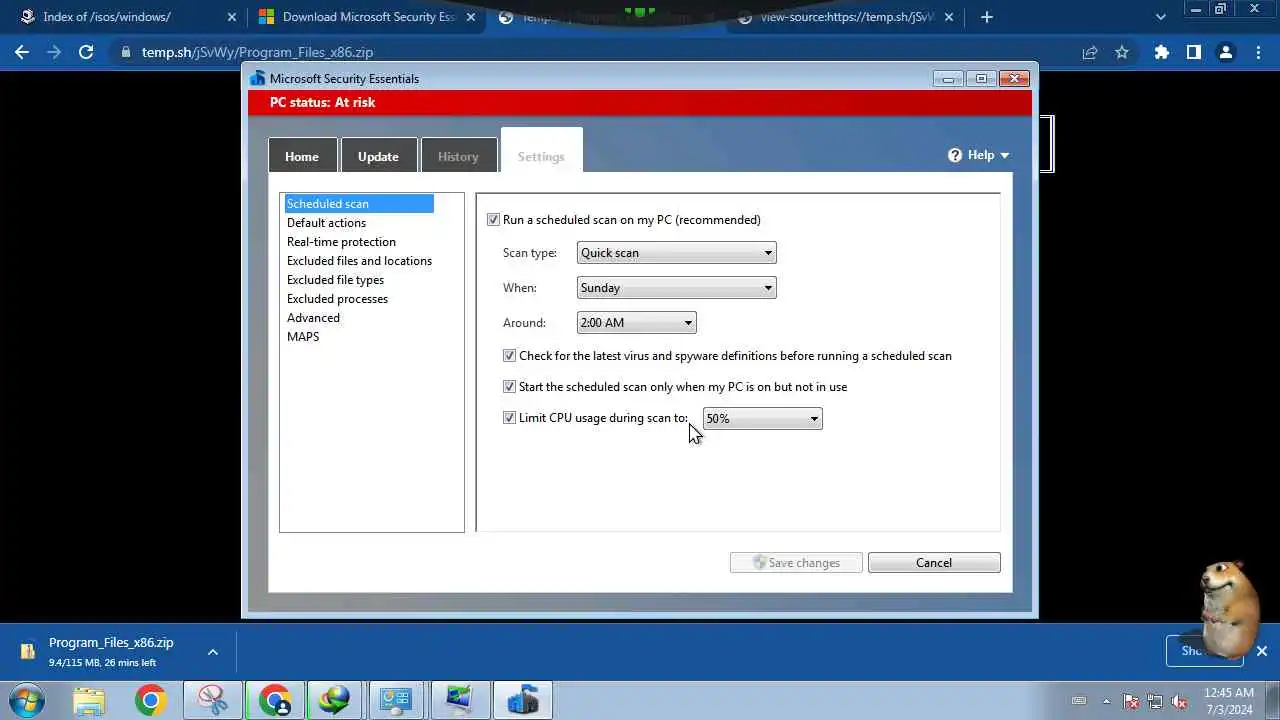The width and height of the screenshot is (1280, 720).
Task: Click Cancel in Security Essentials settings
Action: [934, 563]
